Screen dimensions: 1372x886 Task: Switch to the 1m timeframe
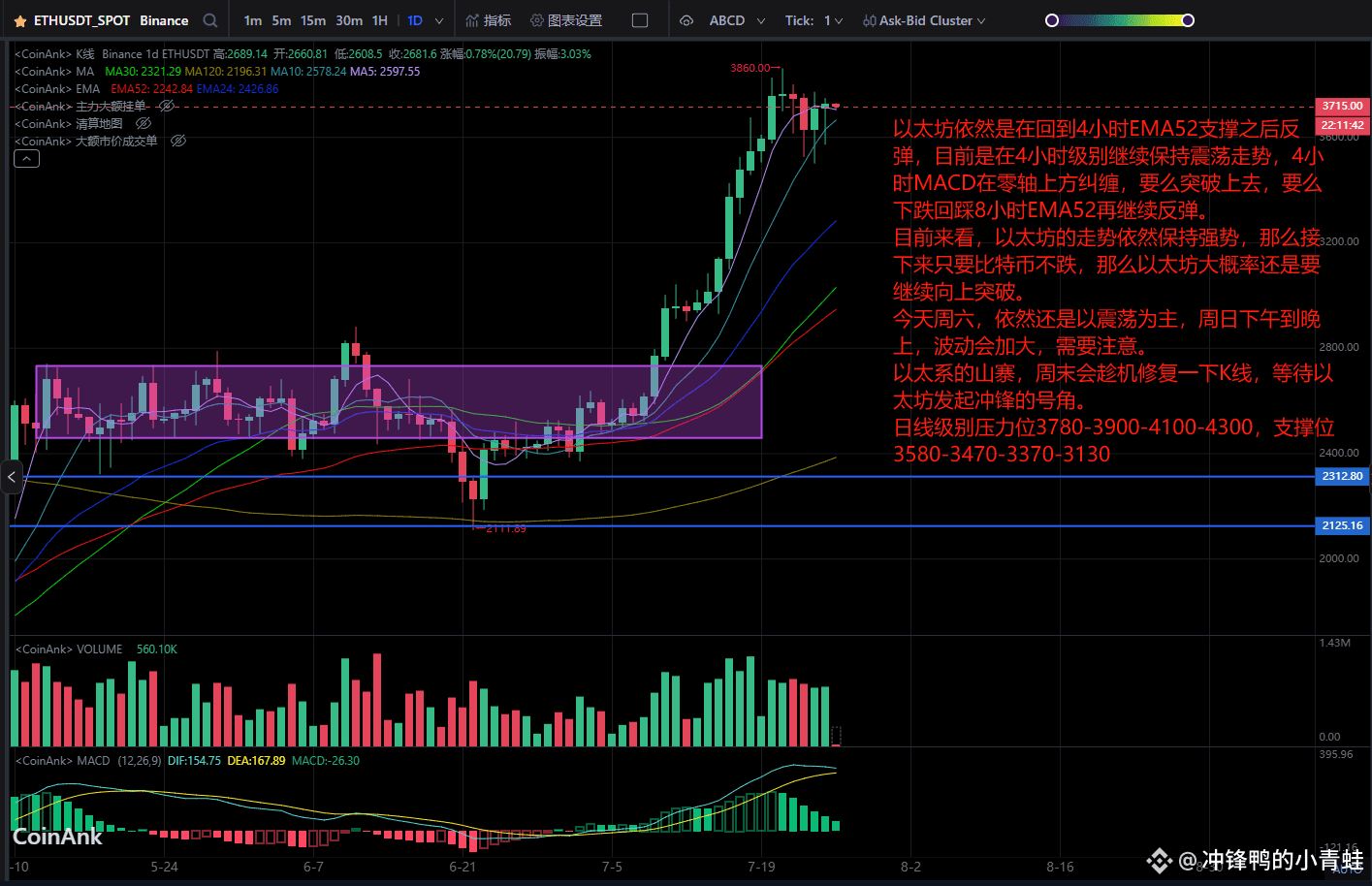point(253,20)
